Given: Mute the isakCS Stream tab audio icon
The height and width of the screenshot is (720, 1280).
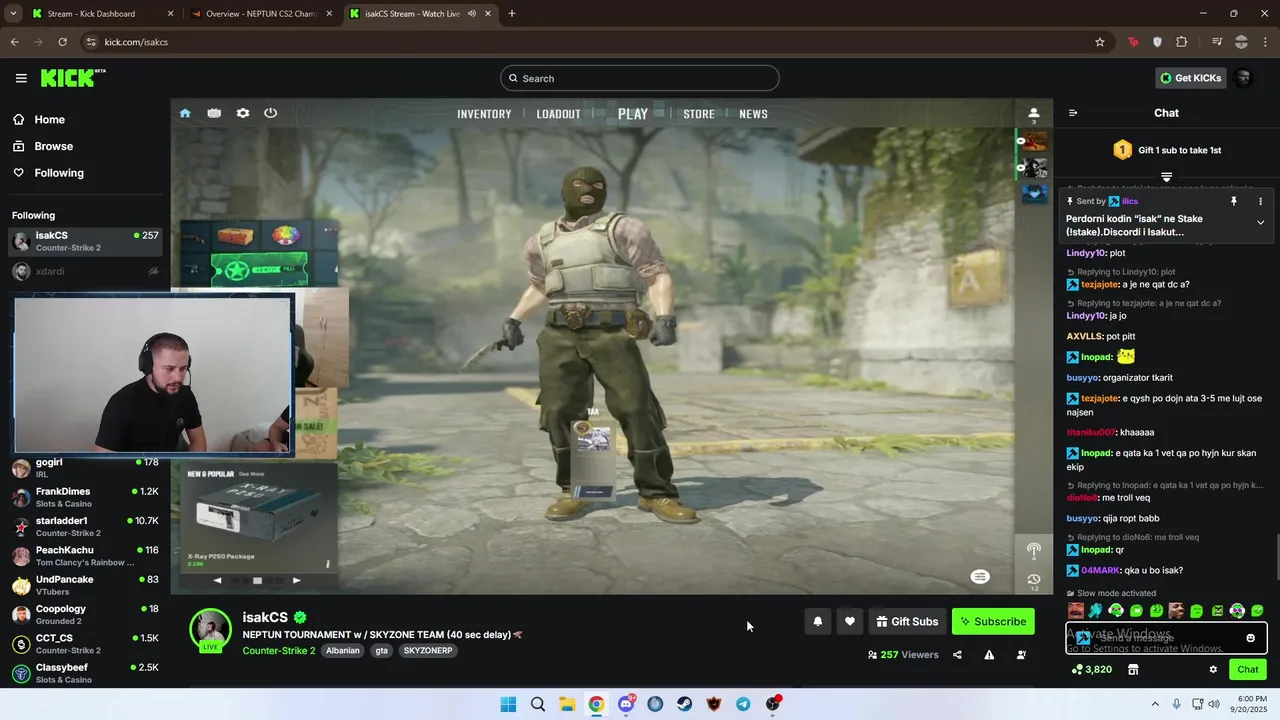Looking at the screenshot, I should (471, 14).
